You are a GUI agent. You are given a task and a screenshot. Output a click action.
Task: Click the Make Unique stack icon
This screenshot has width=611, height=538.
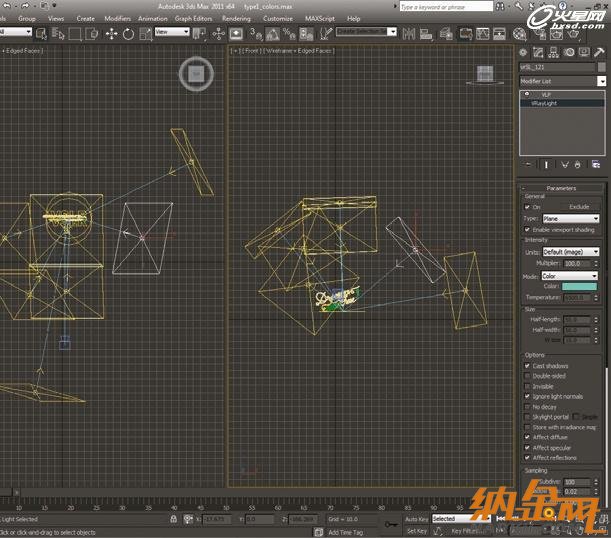click(x=565, y=165)
